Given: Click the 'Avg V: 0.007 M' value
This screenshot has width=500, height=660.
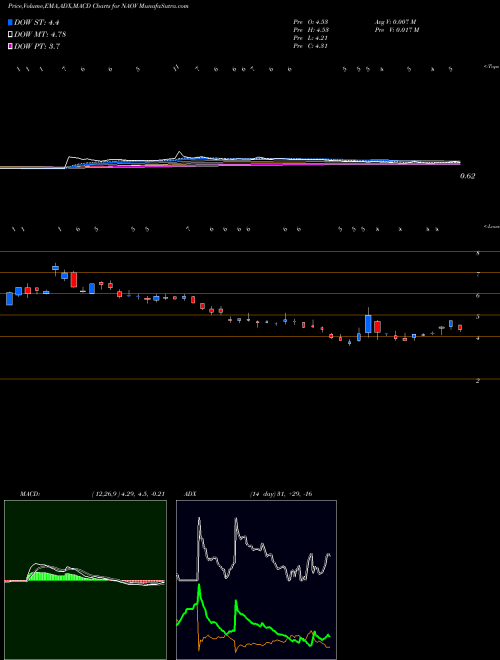Looking at the screenshot, I should click(395, 21).
